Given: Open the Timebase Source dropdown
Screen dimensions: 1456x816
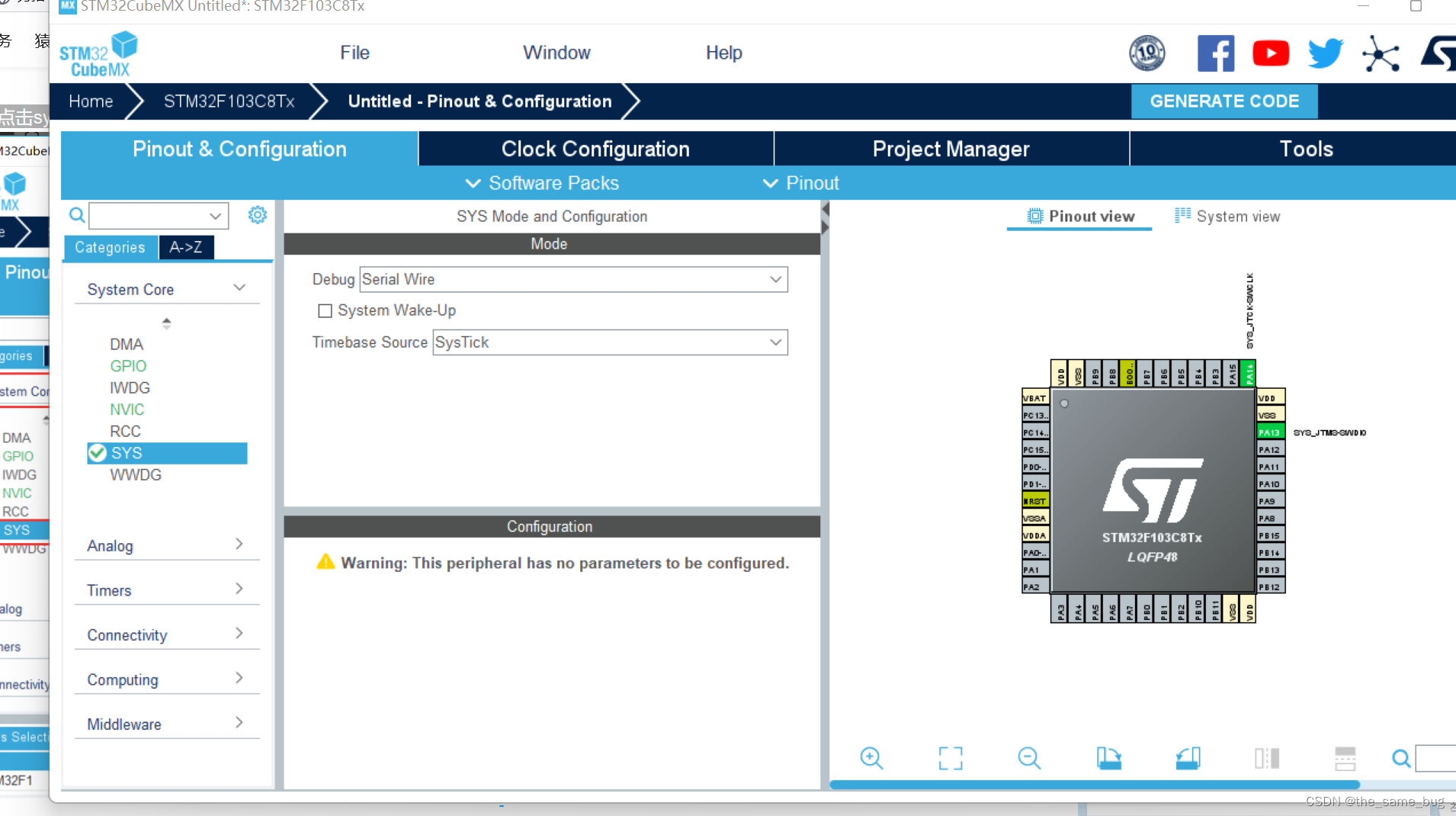Looking at the screenshot, I should click(610, 342).
